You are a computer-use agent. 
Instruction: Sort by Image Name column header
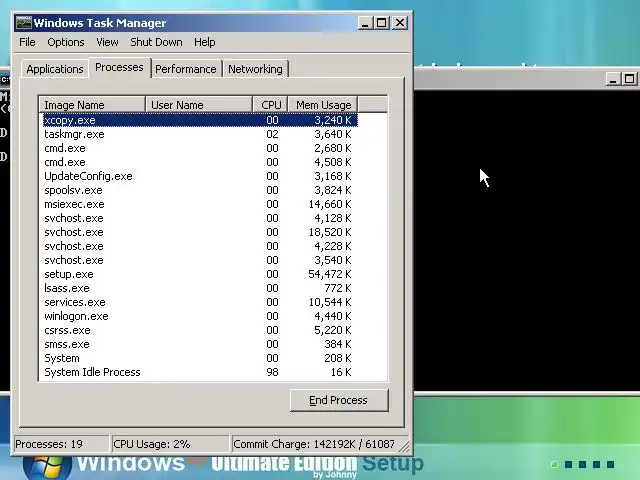point(92,105)
